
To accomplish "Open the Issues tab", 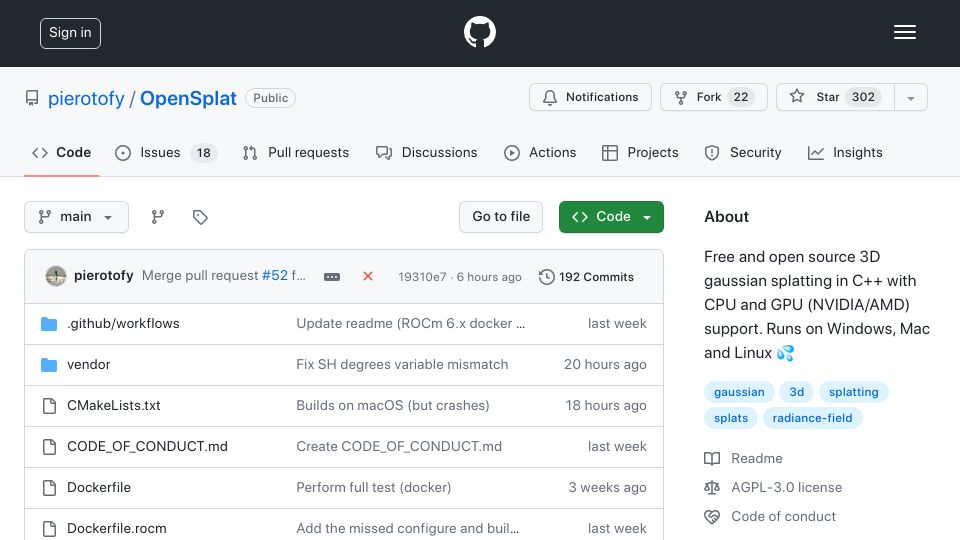I will 165,152.
